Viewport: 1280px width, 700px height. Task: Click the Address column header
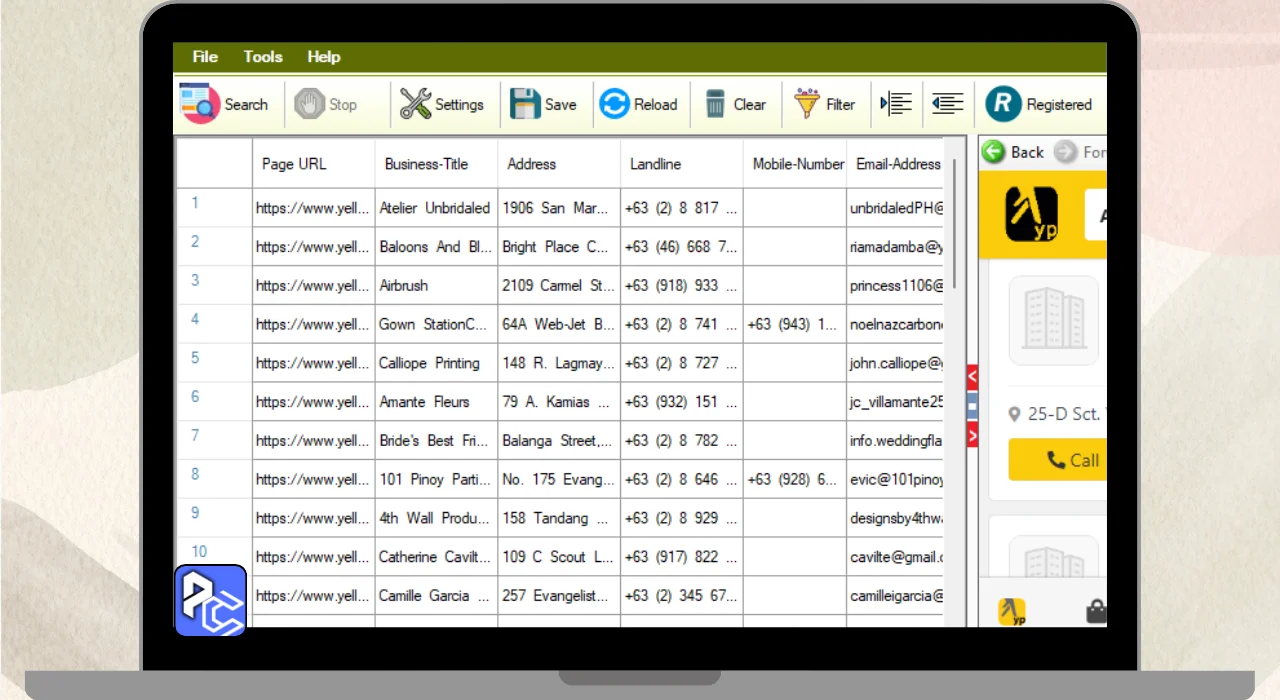pos(559,164)
